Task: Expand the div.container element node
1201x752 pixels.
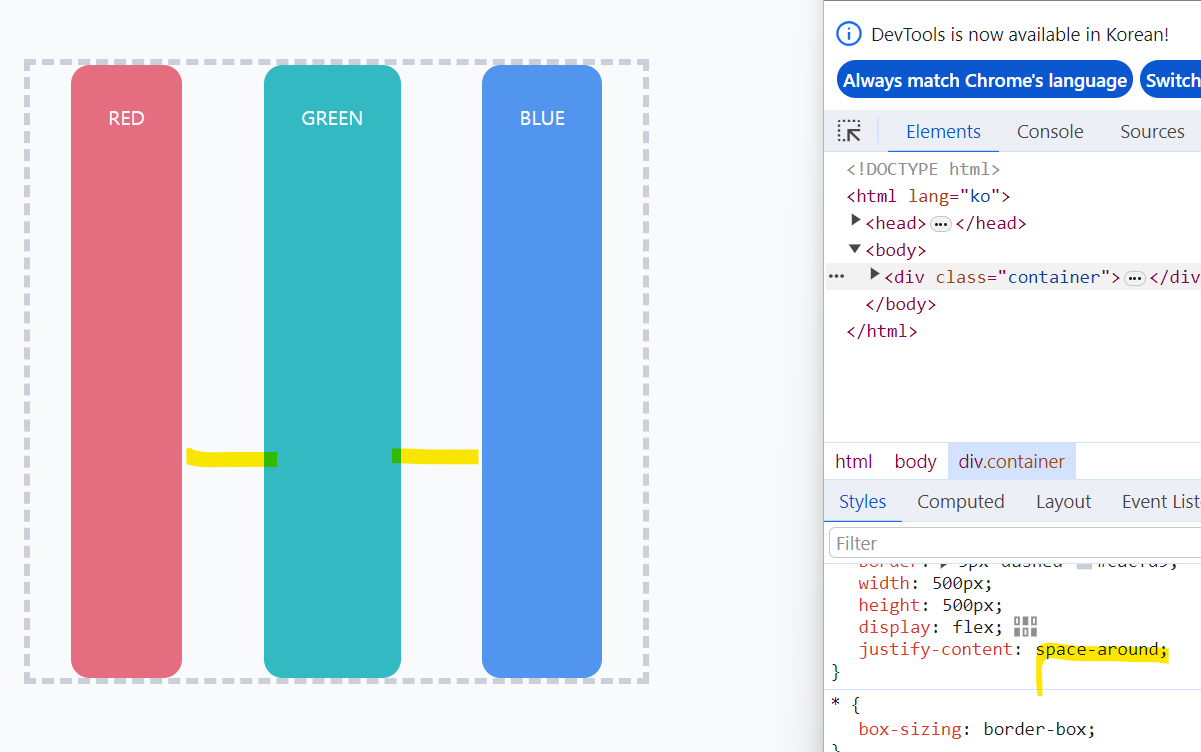Action: [875, 275]
